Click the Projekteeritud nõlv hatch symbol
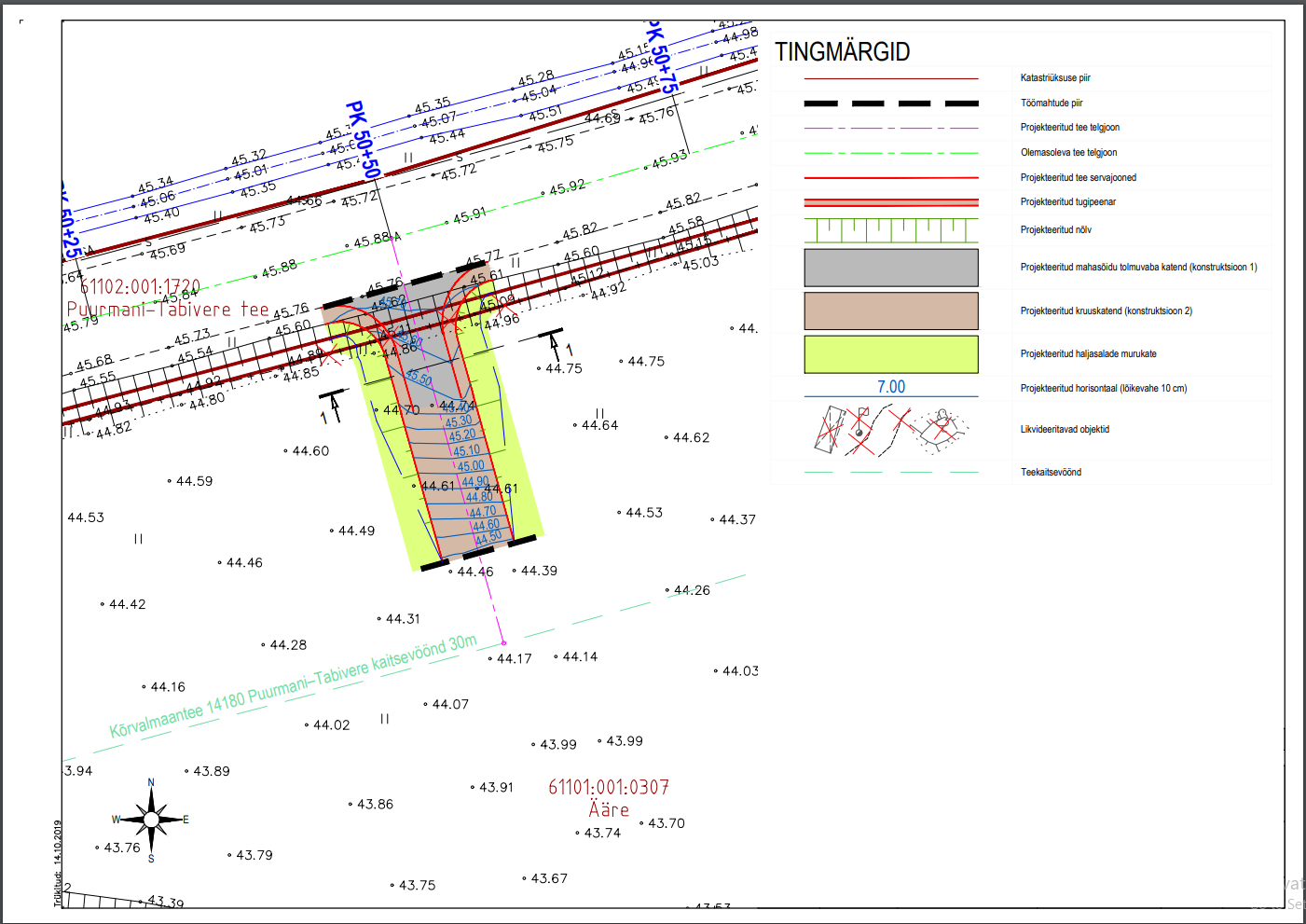This screenshot has height=924, width=1306. pyautogui.click(x=891, y=230)
